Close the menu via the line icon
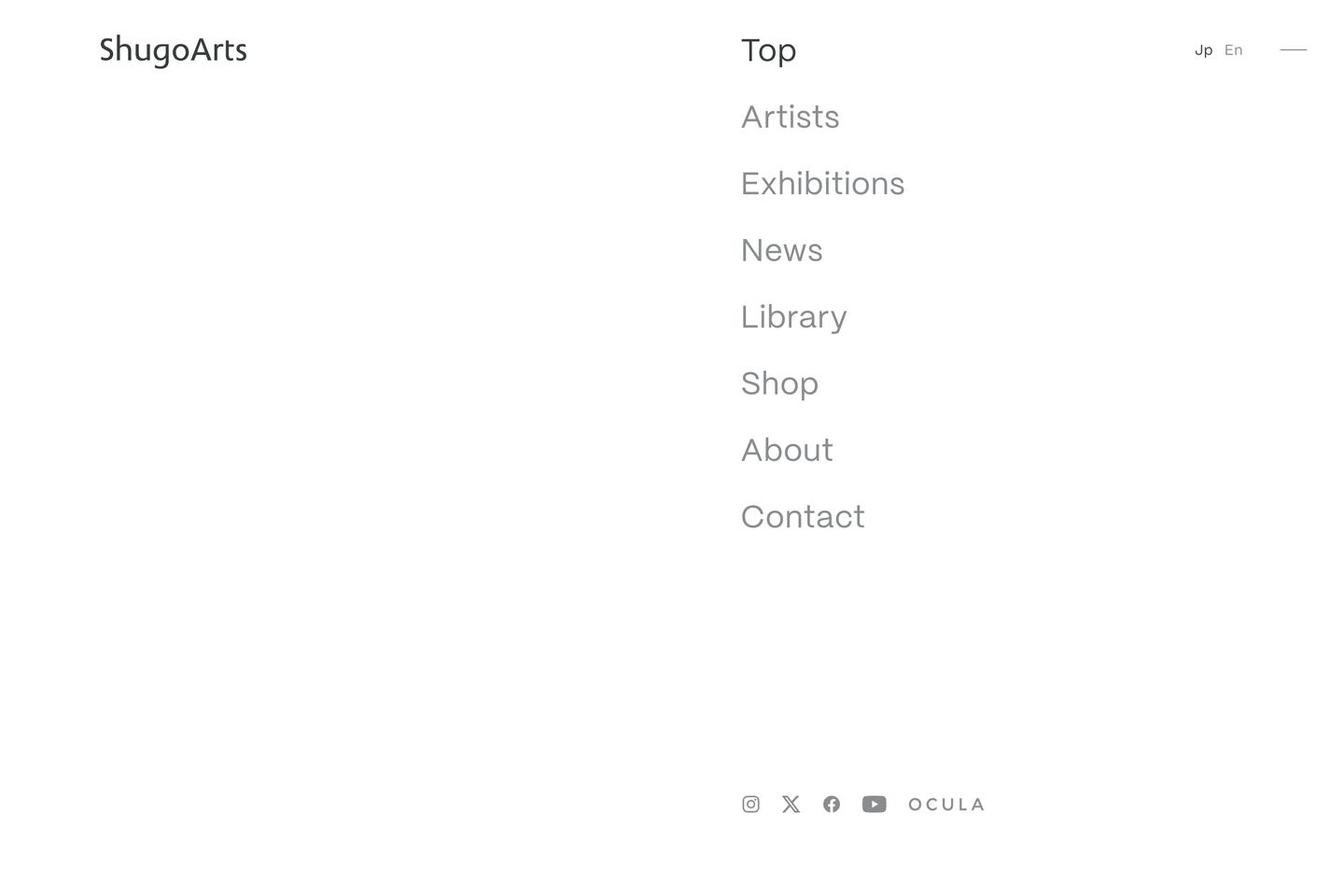 coord(1293,49)
